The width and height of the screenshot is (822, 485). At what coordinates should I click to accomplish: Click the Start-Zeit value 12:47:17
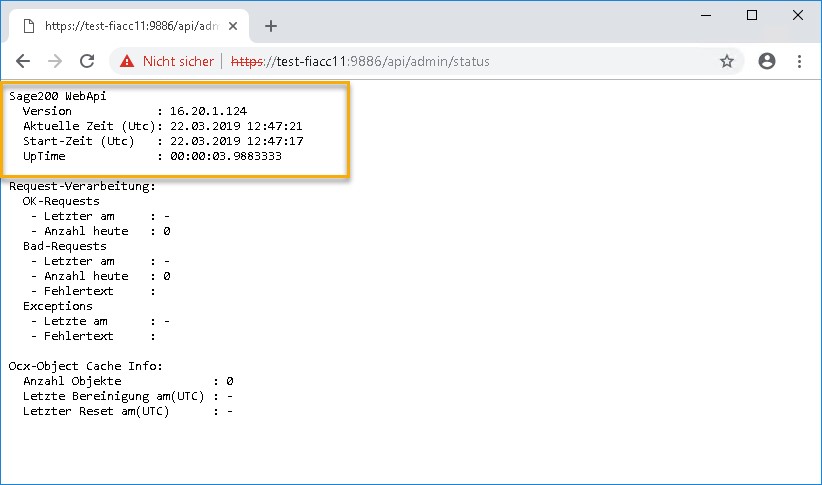pos(275,141)
